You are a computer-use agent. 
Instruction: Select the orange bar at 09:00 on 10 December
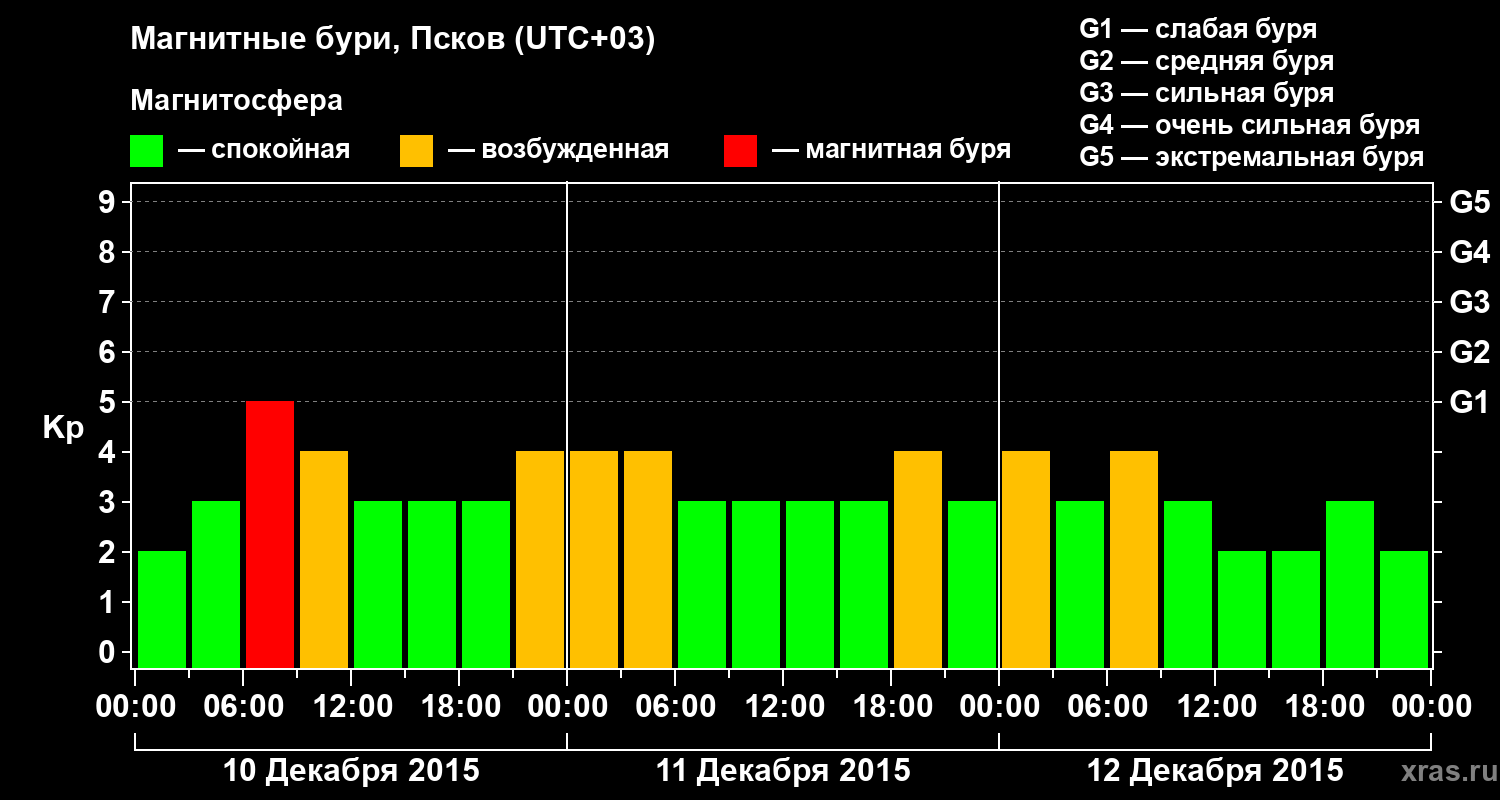pos(324,559)
